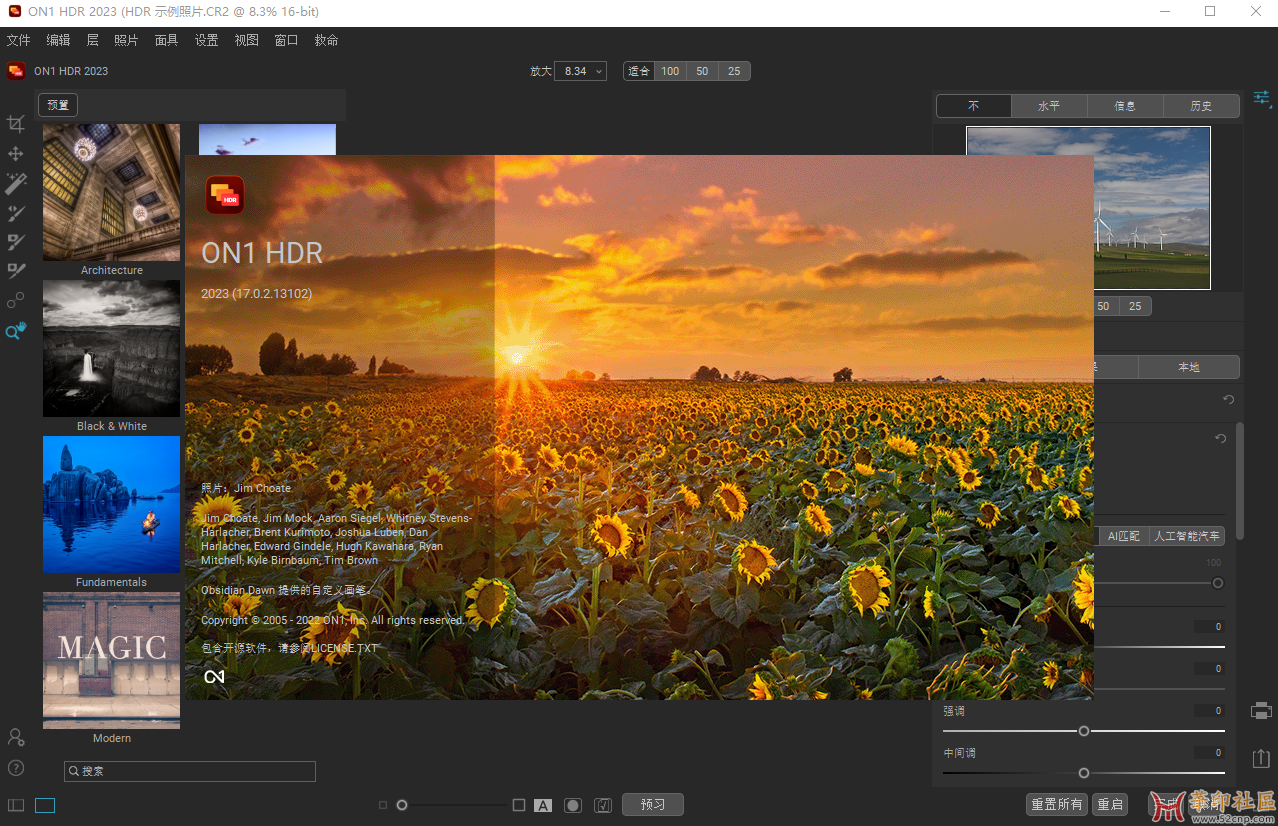1278x826 pixels.
Task: Click the AI匹配 button
Action: pos(1123,536)
